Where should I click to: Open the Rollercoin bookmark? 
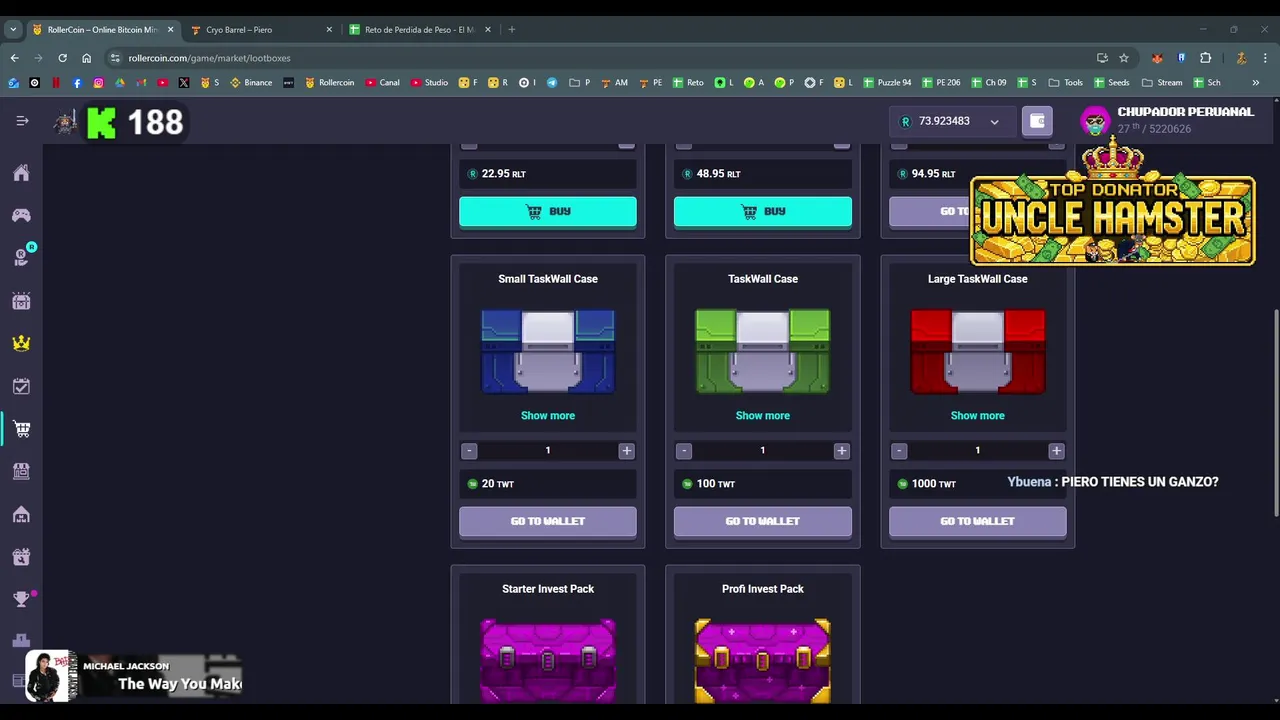pyautogui.click(x=330, y=83)
